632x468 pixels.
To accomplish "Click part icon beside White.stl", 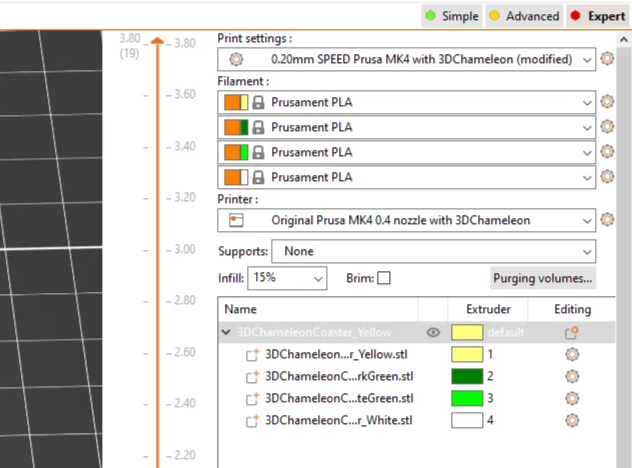I will (253, 421).
